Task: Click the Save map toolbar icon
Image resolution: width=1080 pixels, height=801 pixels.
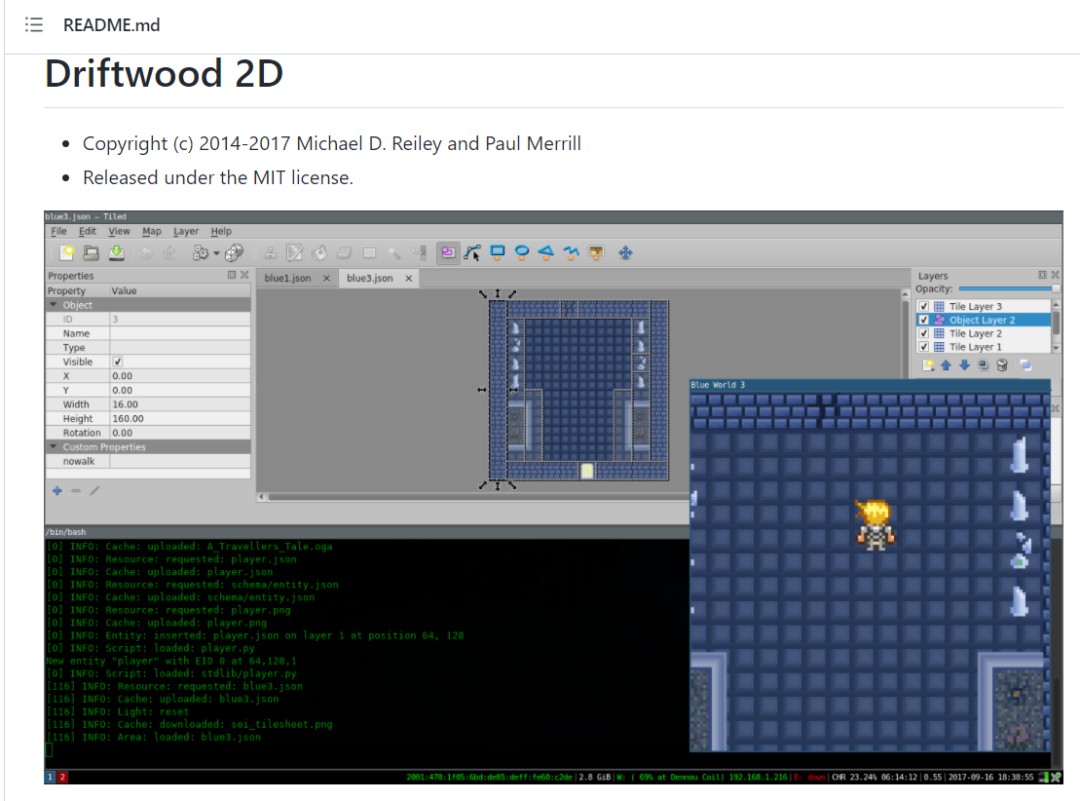Action: click(116, 253)
